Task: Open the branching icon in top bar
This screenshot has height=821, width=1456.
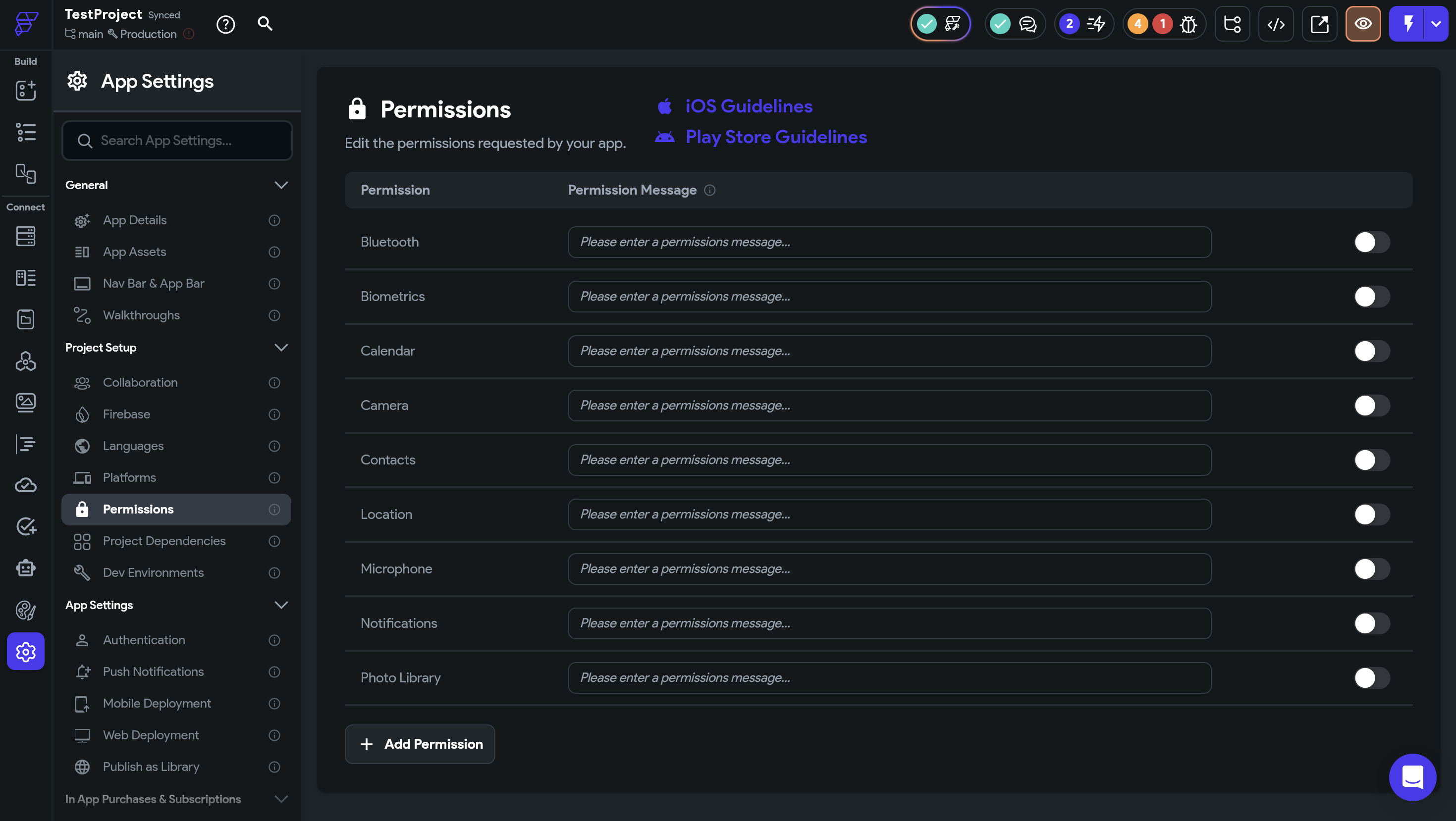Action: [1232, 24]
